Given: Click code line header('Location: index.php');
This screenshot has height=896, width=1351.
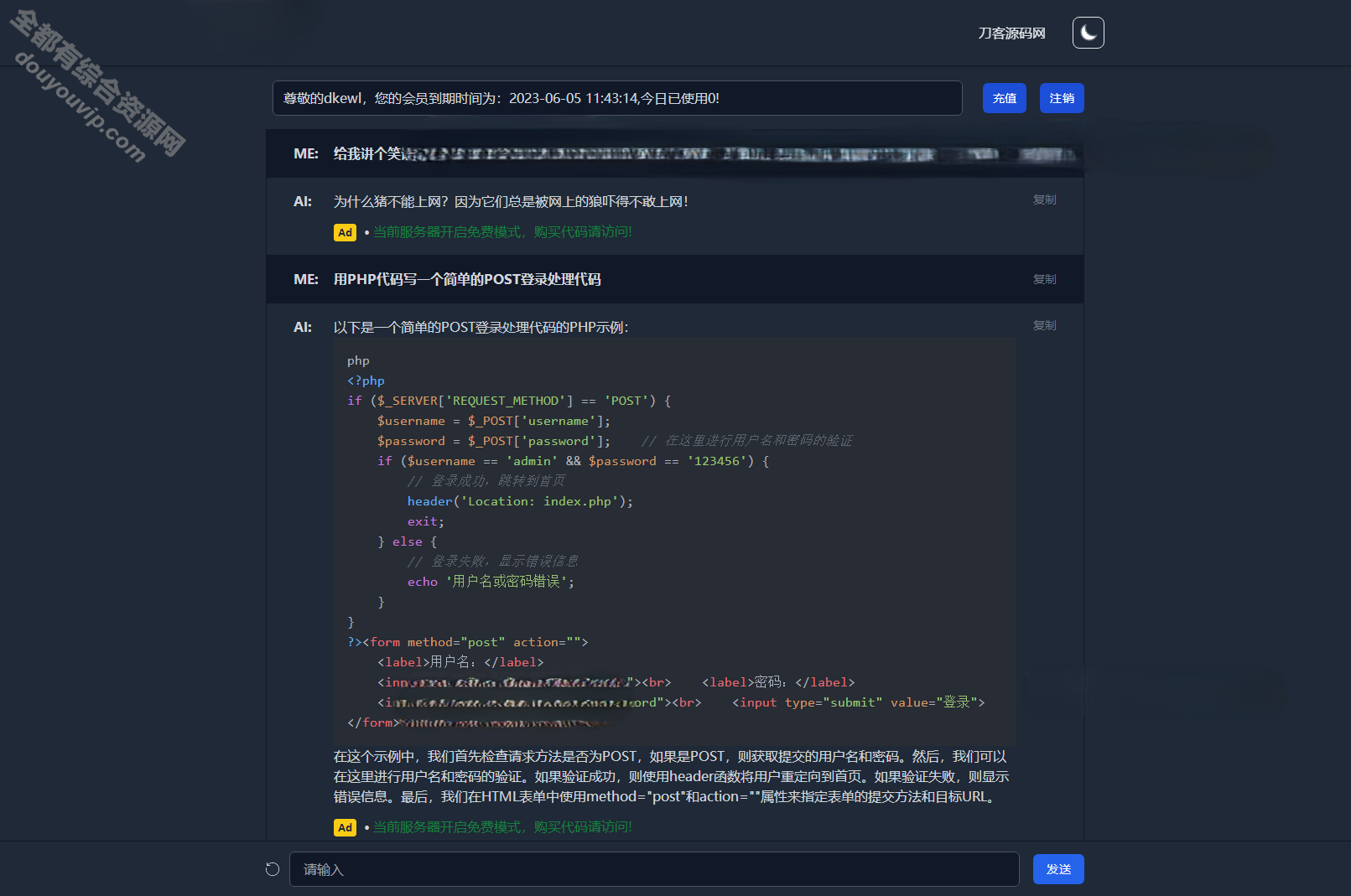Looking at the screenshot, I should (x=520, y=501).
